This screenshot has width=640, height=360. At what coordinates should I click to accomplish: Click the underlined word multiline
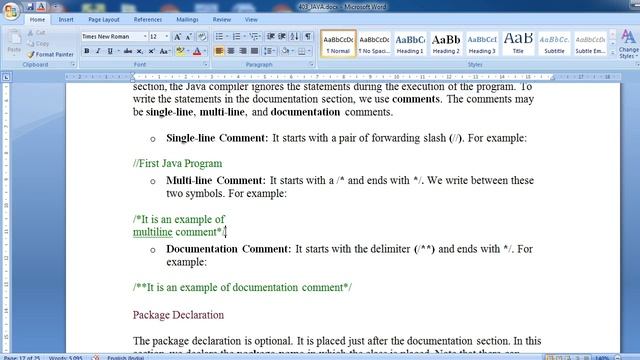pyautogui.click(x=153, y=232)
